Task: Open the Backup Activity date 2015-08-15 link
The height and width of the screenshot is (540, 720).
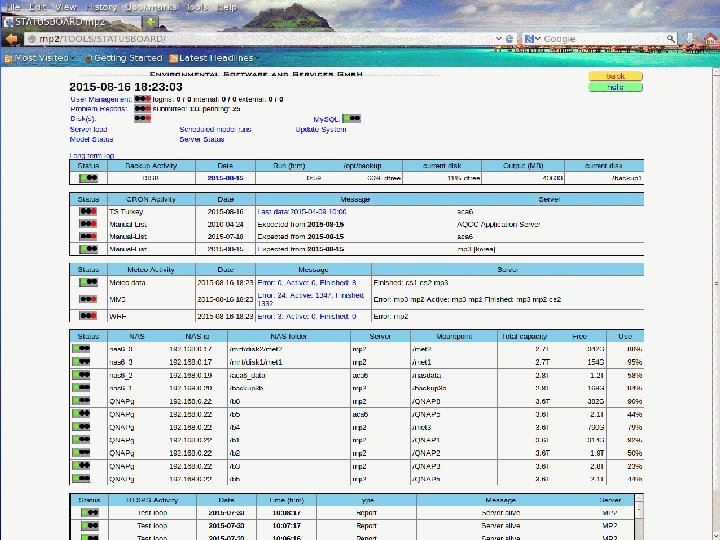Action: (225, 178)
